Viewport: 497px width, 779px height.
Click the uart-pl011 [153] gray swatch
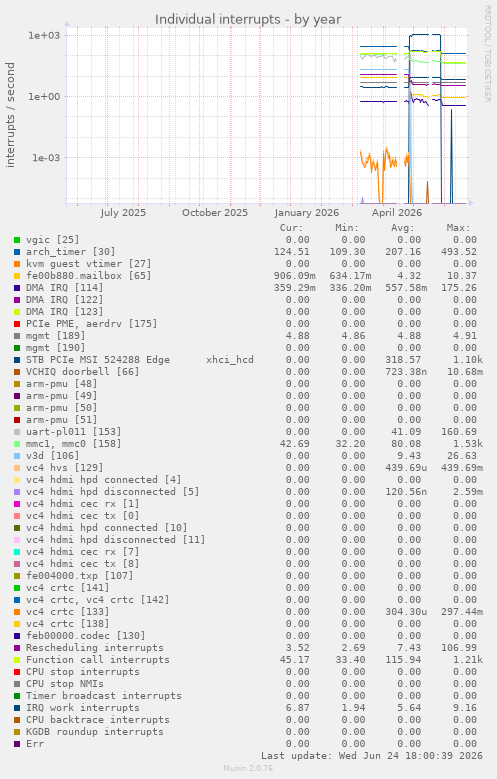tap(17, 432)
